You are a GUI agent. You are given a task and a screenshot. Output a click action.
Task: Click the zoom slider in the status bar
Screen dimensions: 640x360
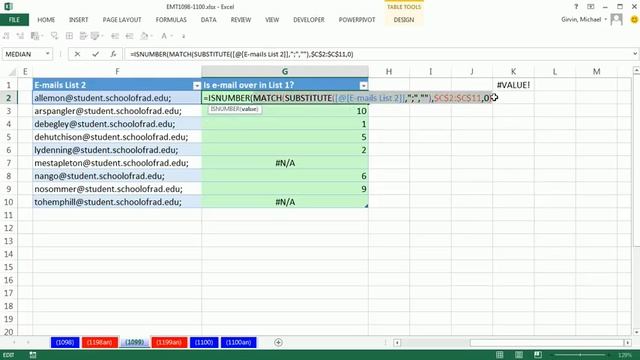pyautogui.click(x=580, y=355)
